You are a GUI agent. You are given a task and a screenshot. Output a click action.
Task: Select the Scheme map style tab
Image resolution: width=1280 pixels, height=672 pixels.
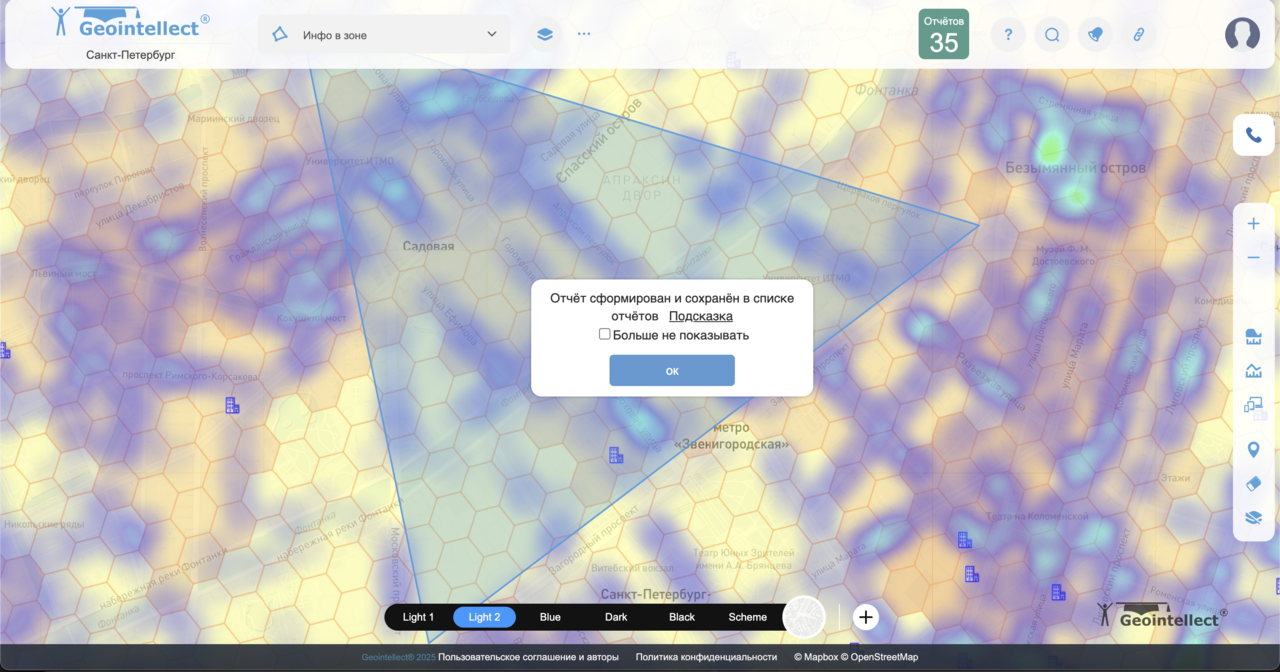click(747, 617)
